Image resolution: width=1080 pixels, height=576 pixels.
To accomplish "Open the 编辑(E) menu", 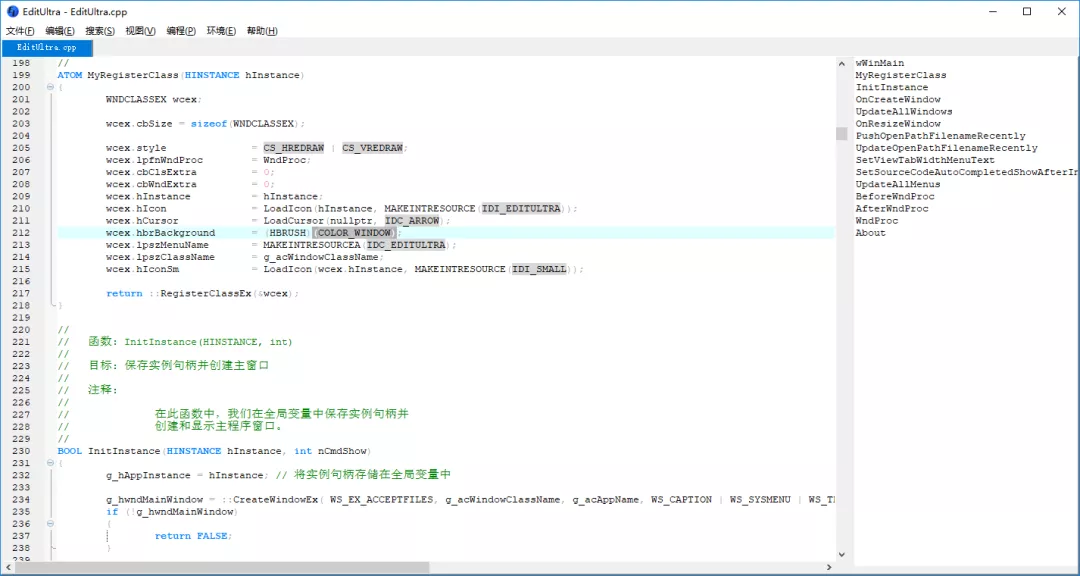I will (x=60, y=31).
